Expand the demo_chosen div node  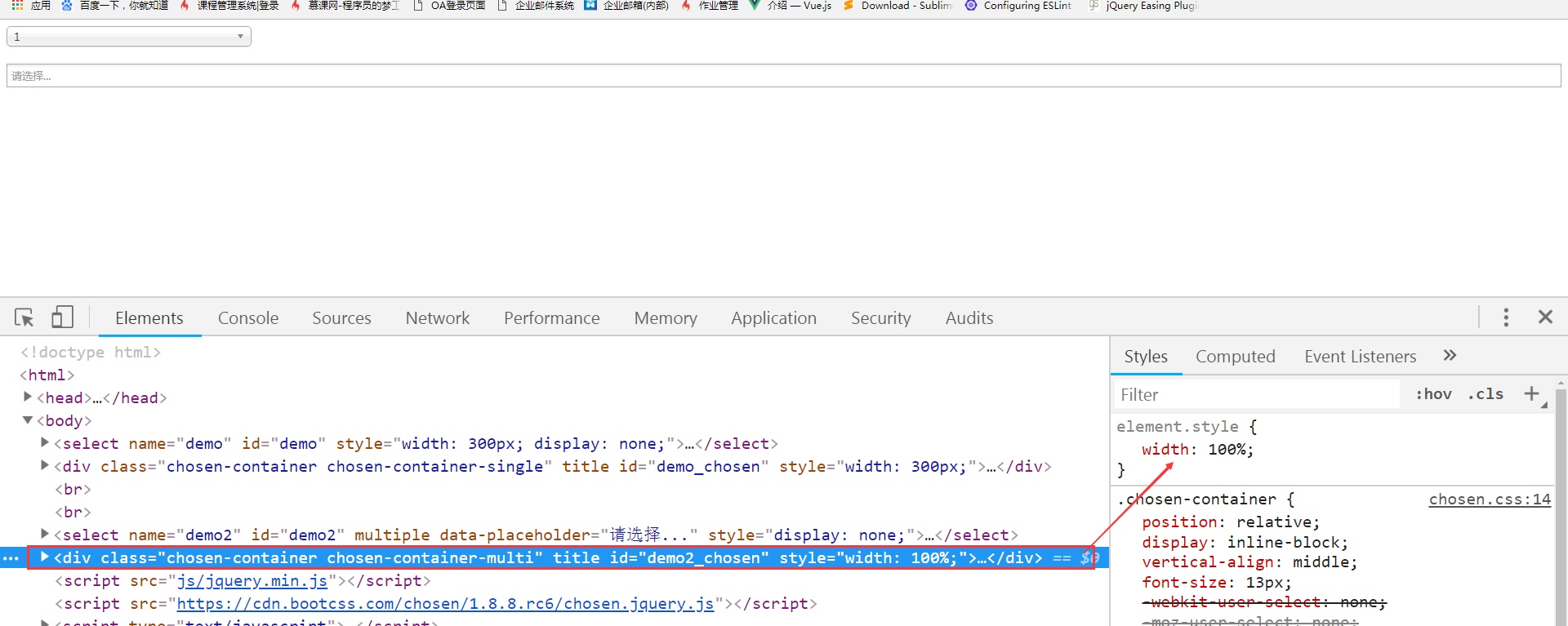click(x=45, y=465)
